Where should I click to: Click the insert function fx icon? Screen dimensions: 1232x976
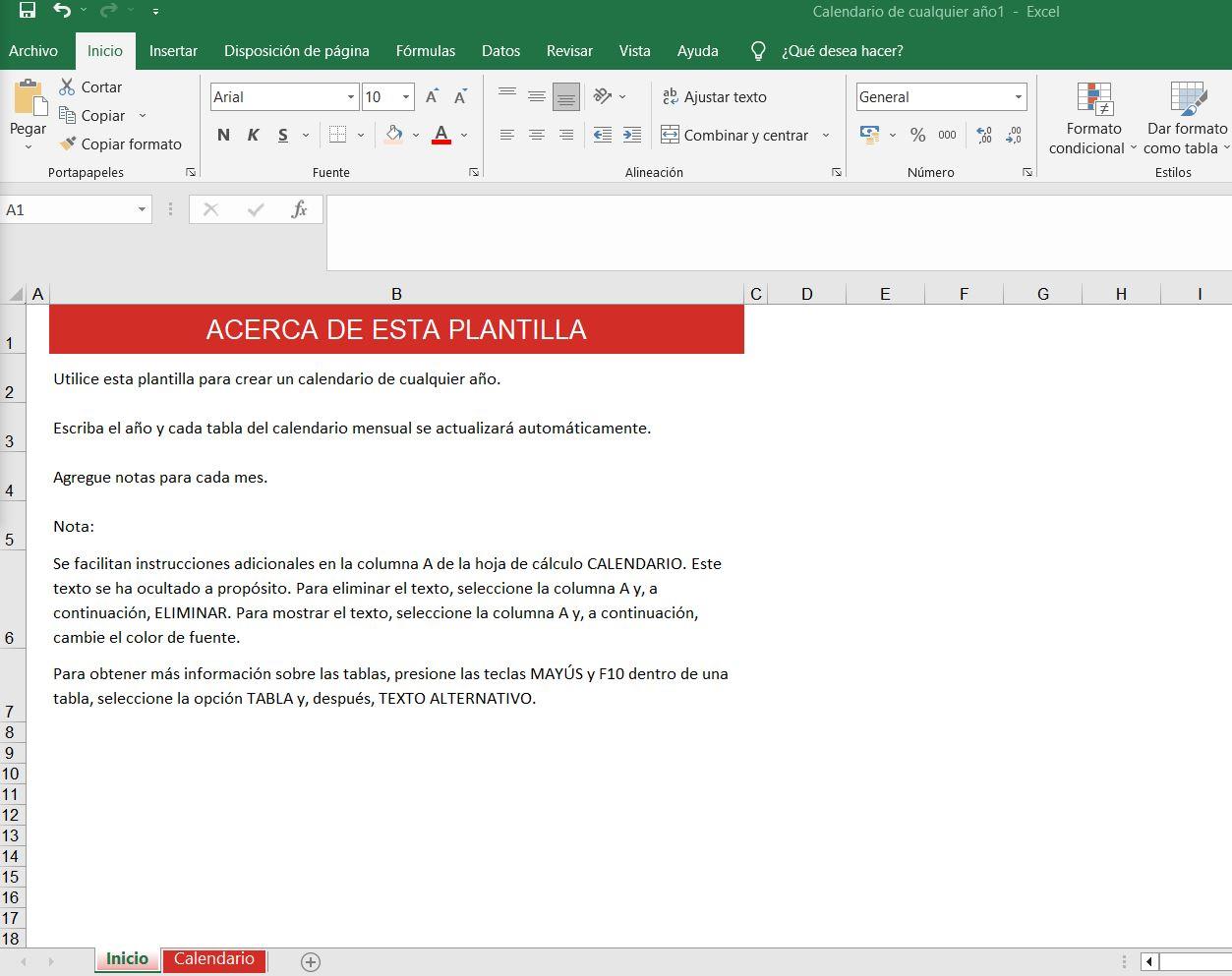[300, 208]
